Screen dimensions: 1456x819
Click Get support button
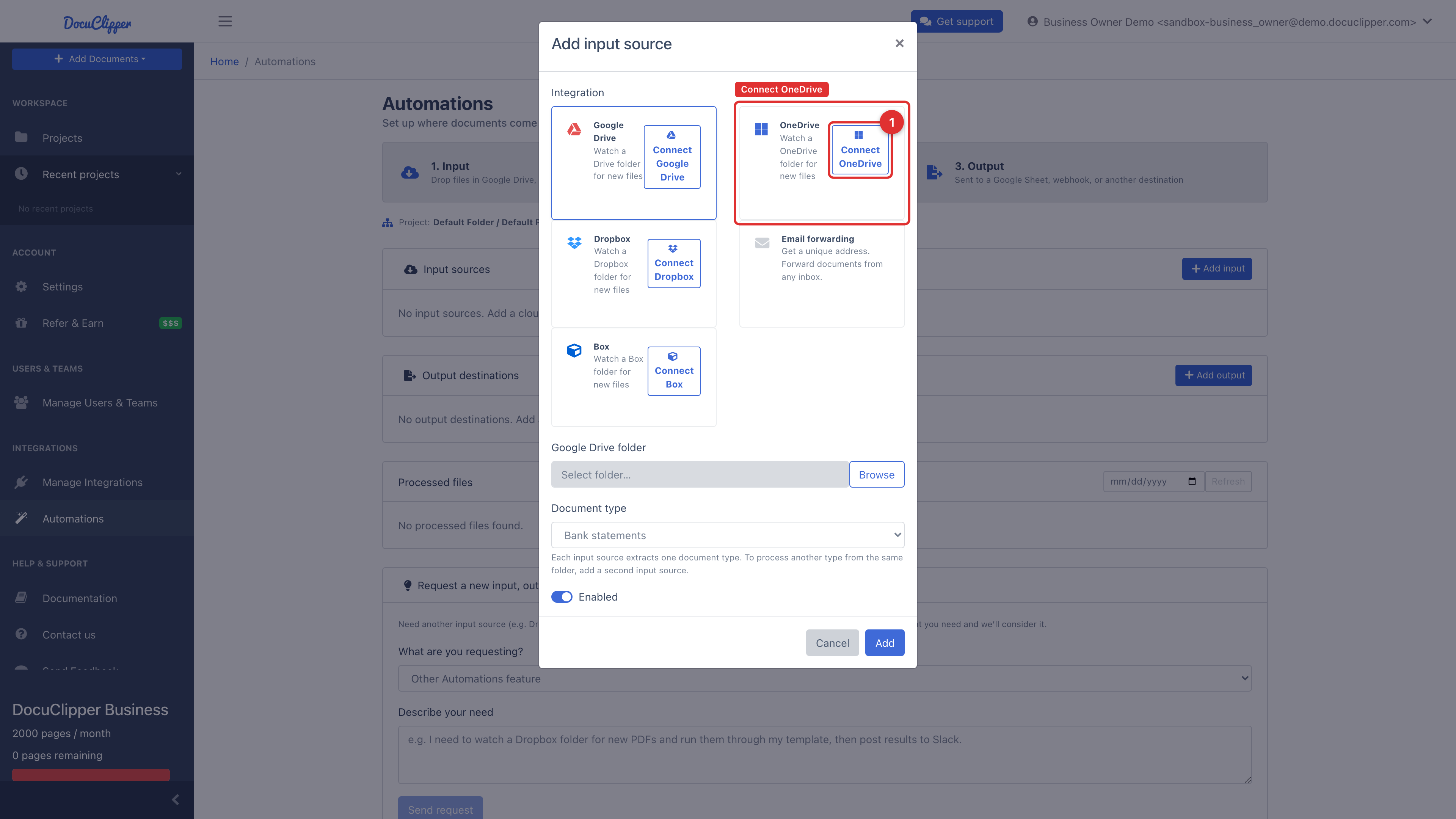956,22
